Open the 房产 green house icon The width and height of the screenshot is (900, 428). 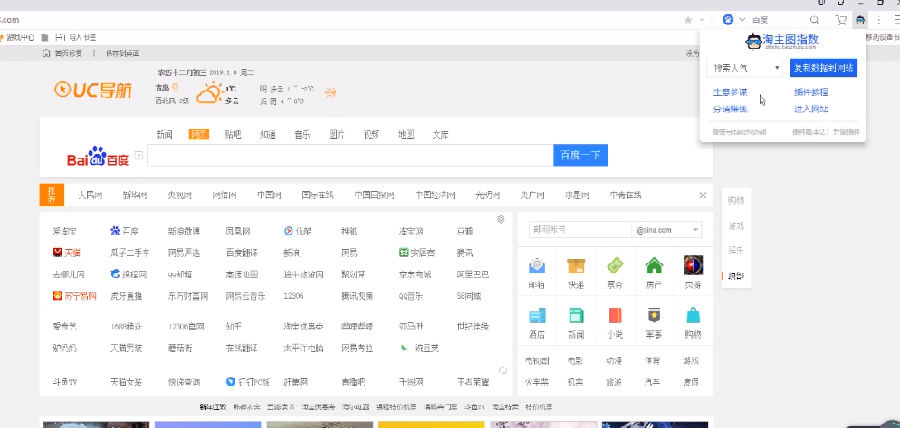654,265
